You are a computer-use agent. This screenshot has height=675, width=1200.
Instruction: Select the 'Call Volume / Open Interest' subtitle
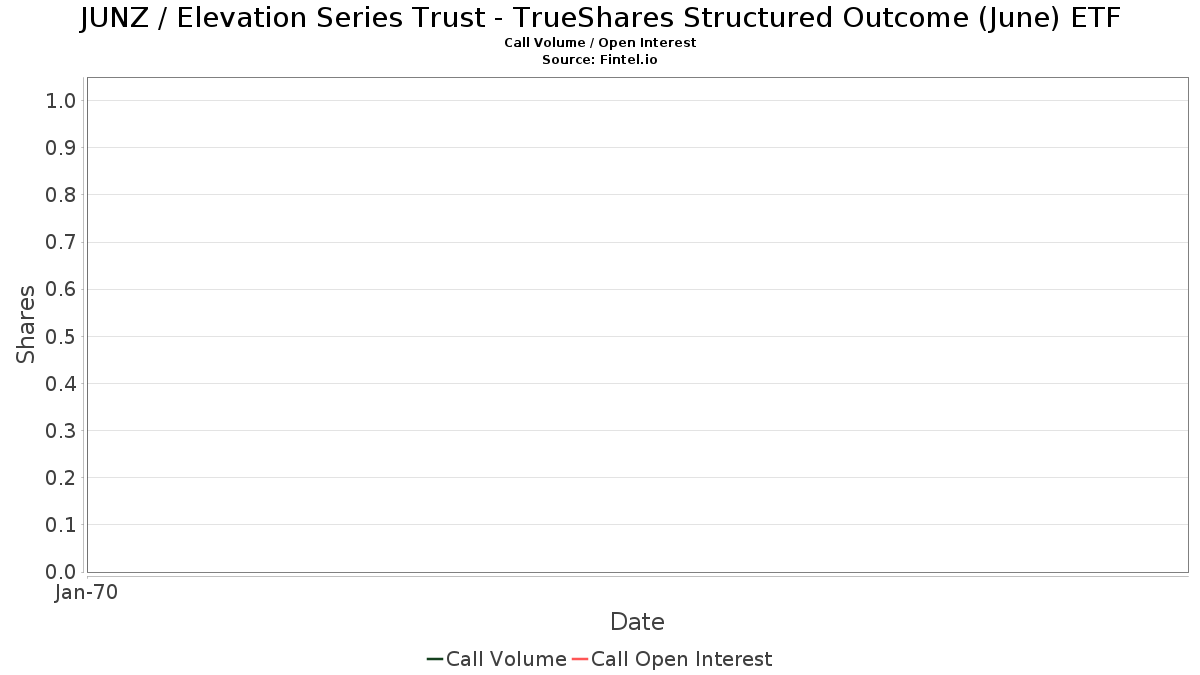point(600,43)
